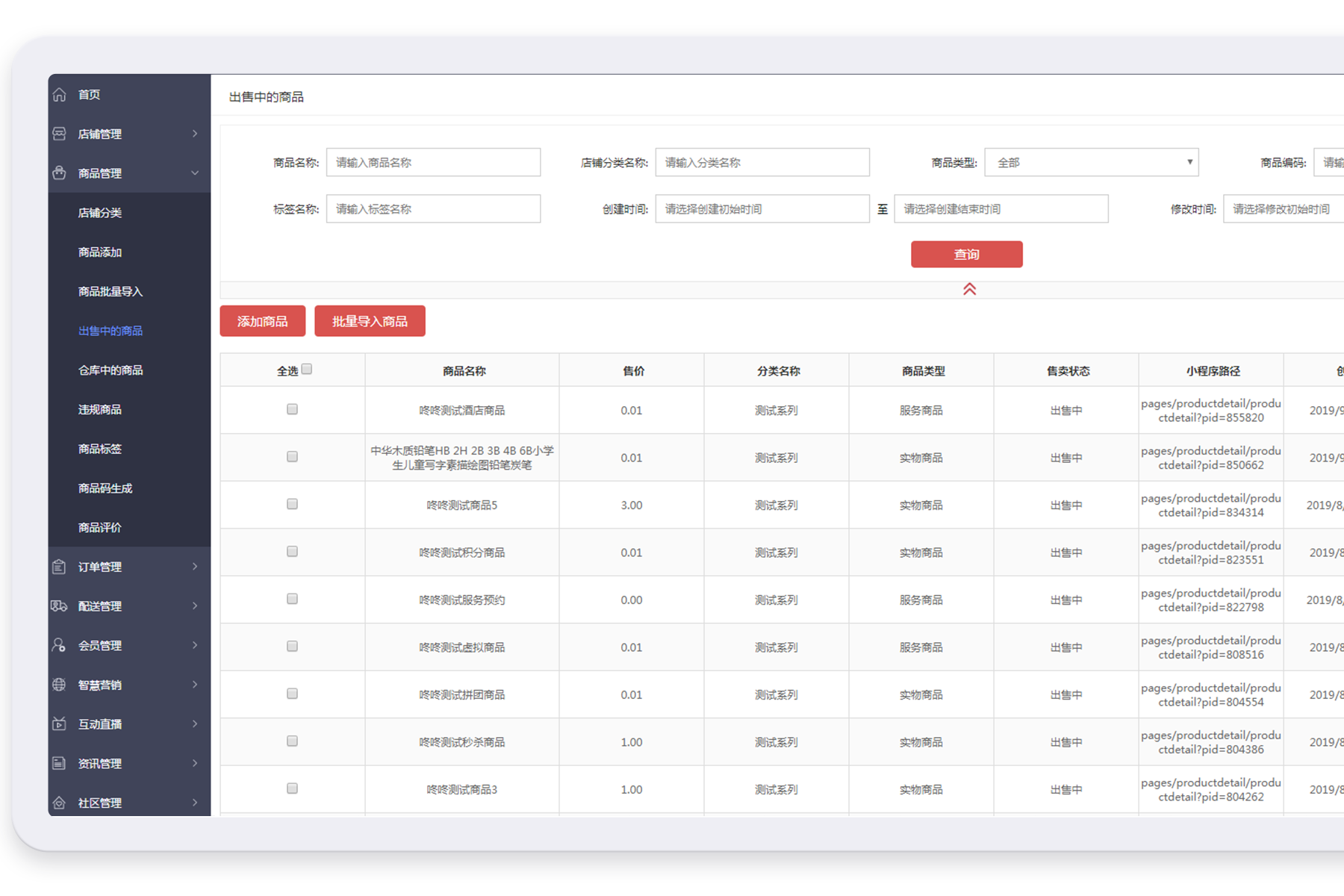Screen dimensions: 1344x896
Task: Focus the 商品名称 input field
Action: 433,162
